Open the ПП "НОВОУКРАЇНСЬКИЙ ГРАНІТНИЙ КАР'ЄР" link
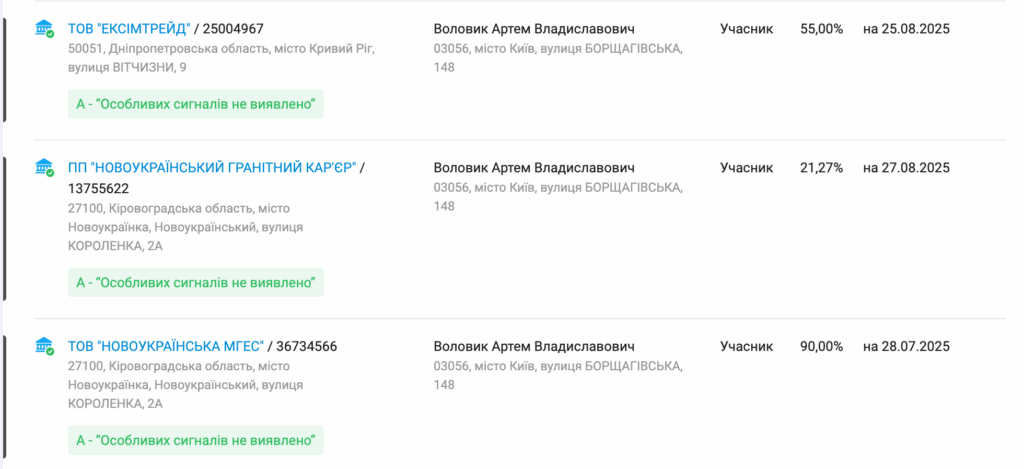Image resolution: width=1024 pixels, height=469 pixels. pyautogui.click(x=212, y=168)
